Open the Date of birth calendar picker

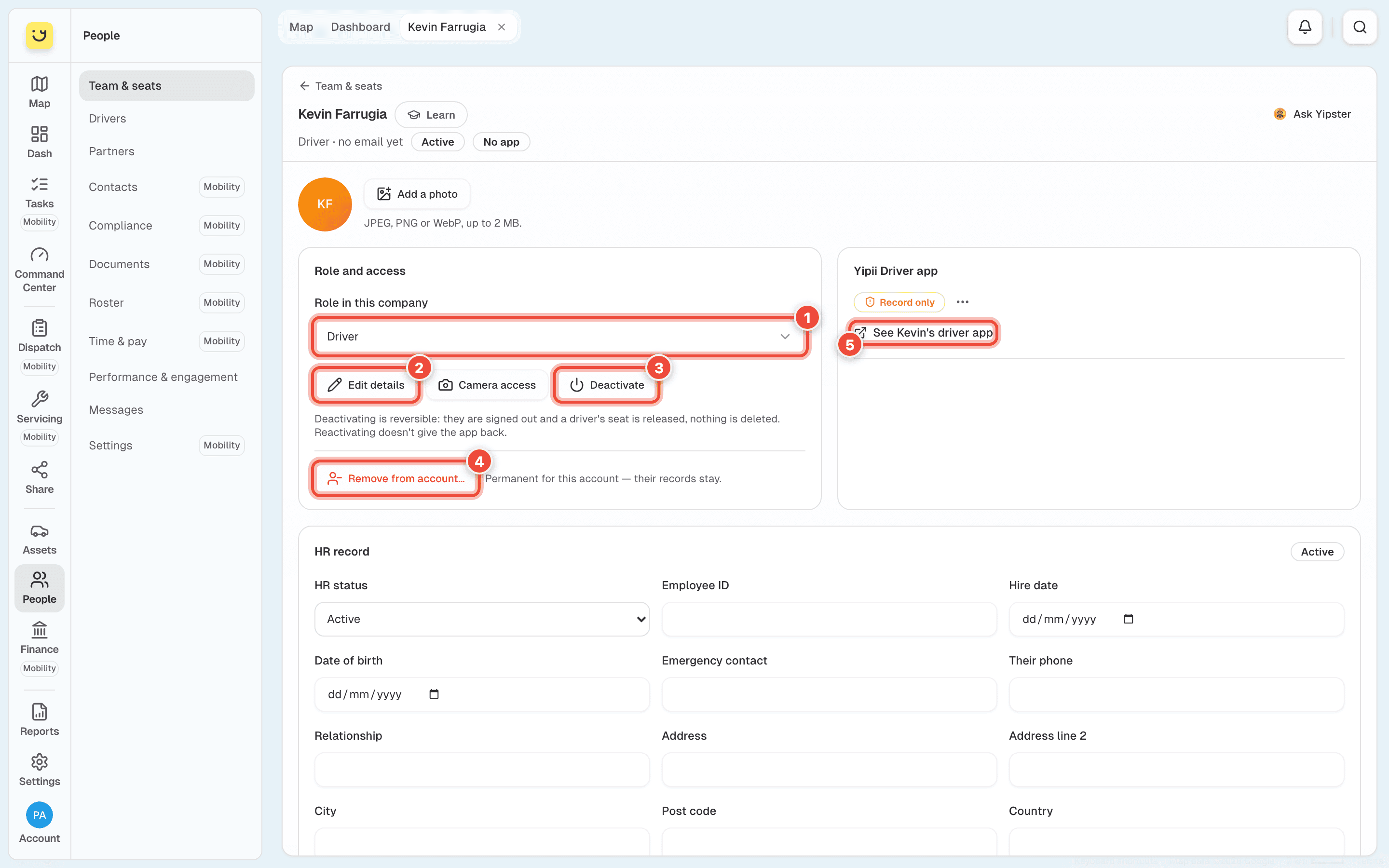pyautogui.click(x=434, y=694)
